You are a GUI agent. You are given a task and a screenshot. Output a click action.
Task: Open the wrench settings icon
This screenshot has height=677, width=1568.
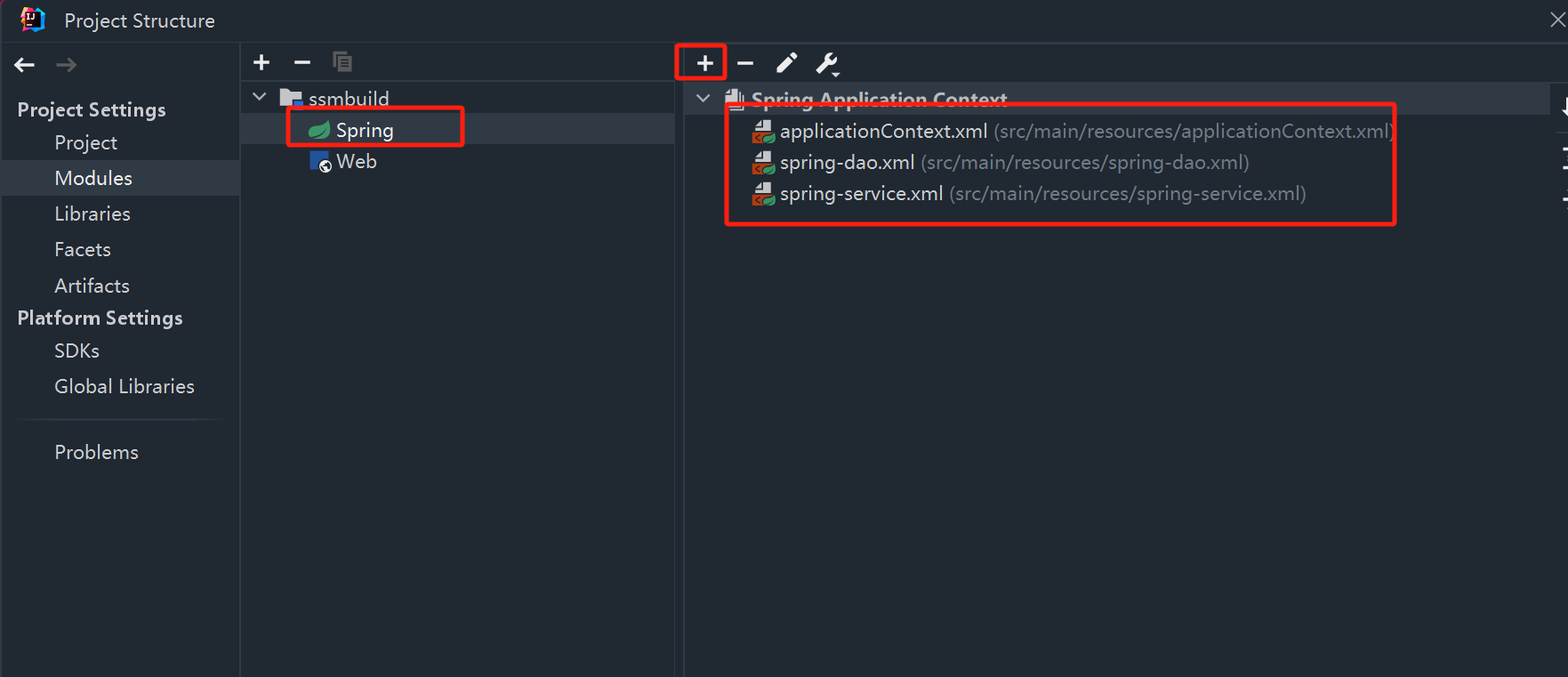coord(827,64)
